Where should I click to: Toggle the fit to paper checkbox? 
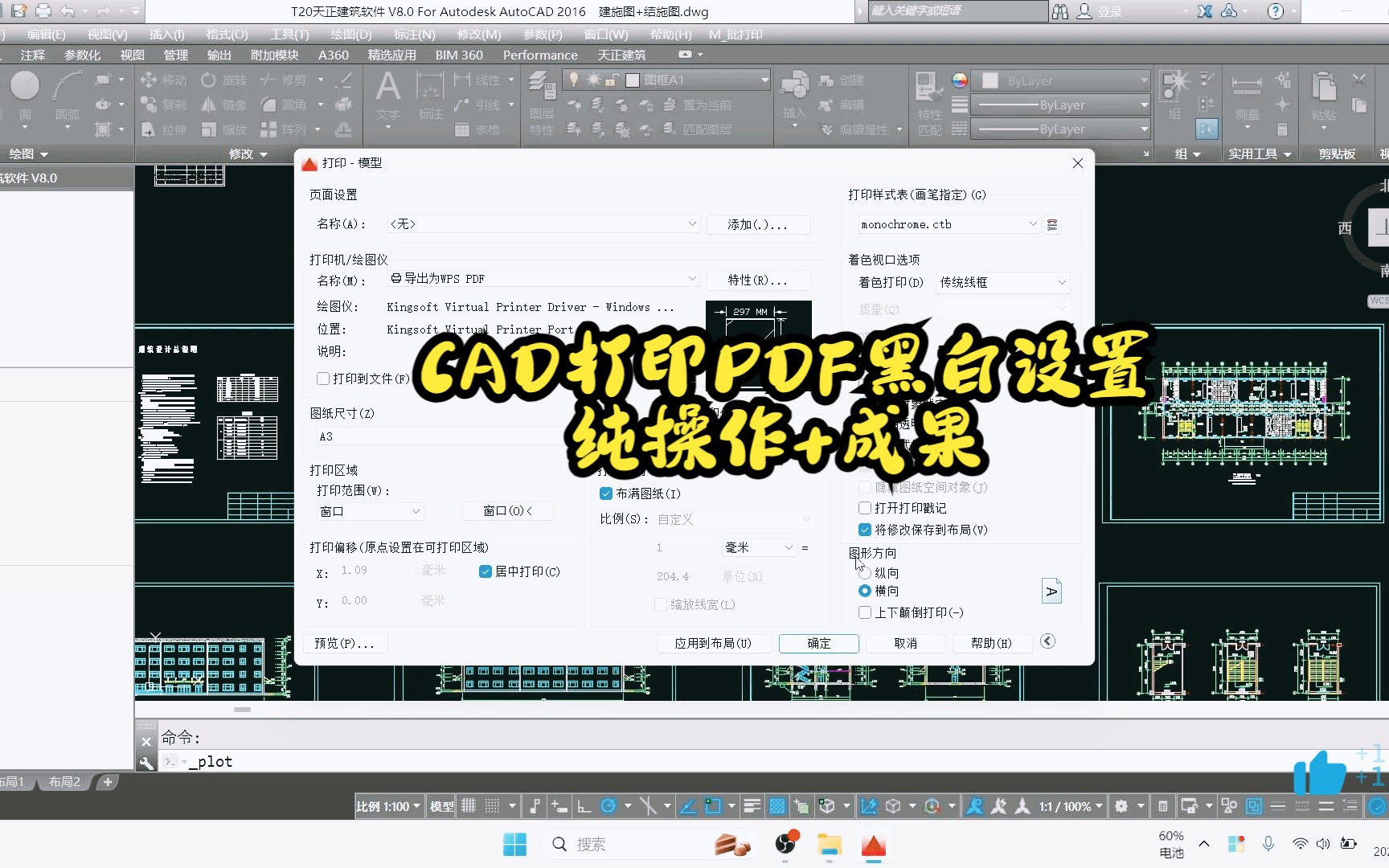[x=606, y=493]
